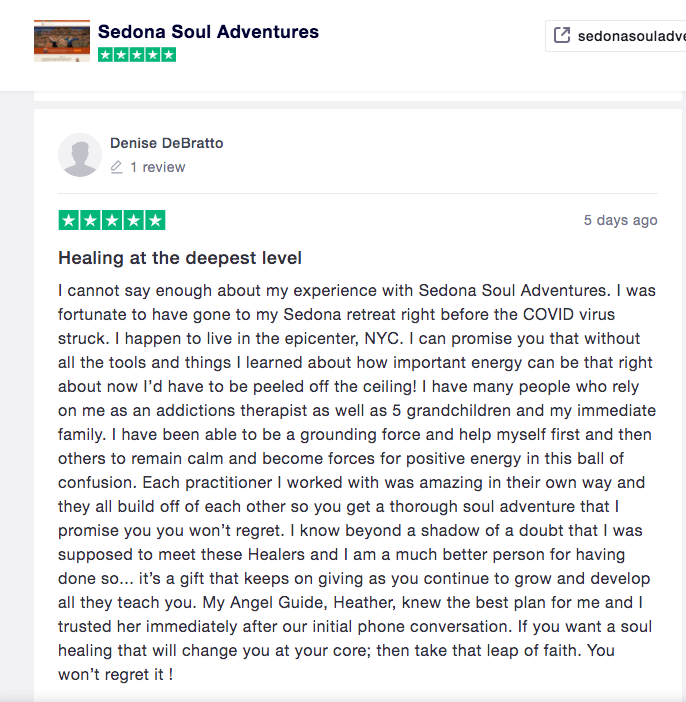Image resolution: width=686 pixels, height=702 pixels.
Task: Click the first star under the company name
Action: (106, 55)
